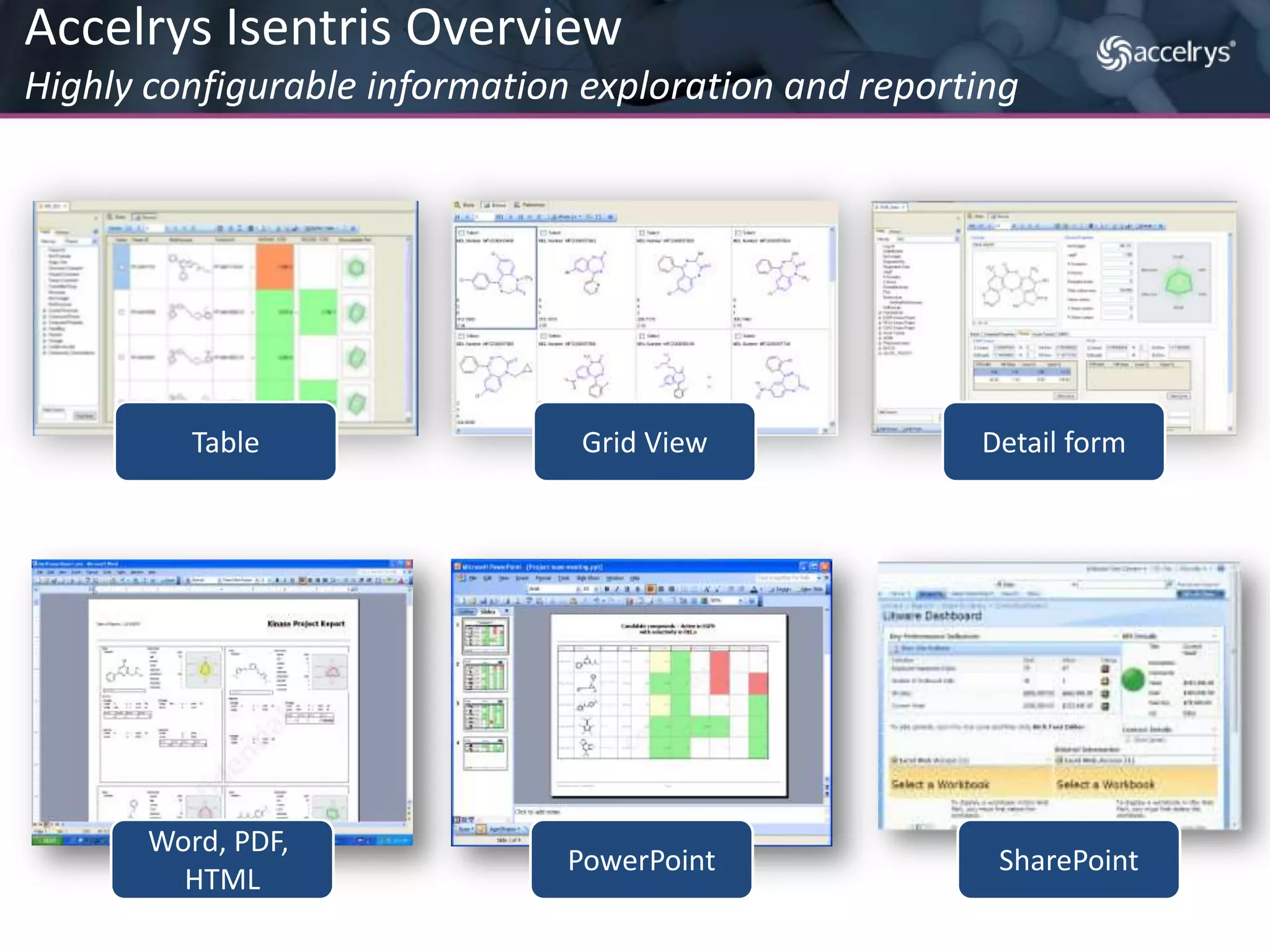Click the Litware Dashboard title

[932, 615]
